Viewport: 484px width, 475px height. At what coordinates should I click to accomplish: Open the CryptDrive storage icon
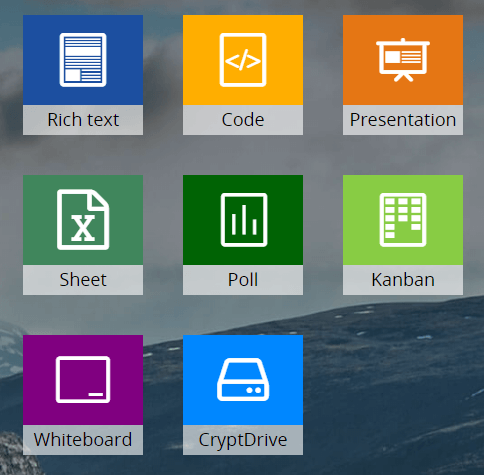point(243,380)
